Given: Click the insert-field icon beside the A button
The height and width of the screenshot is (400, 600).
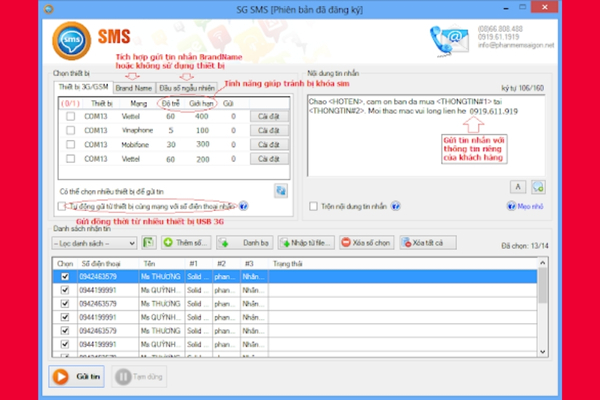Looking at the screenshot, I should [x=538, y=186].
